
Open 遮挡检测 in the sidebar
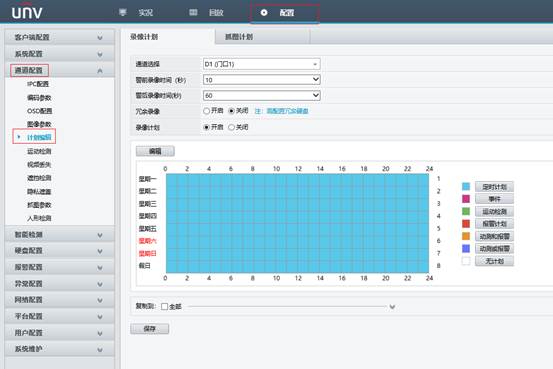click(x=39, y=178)
